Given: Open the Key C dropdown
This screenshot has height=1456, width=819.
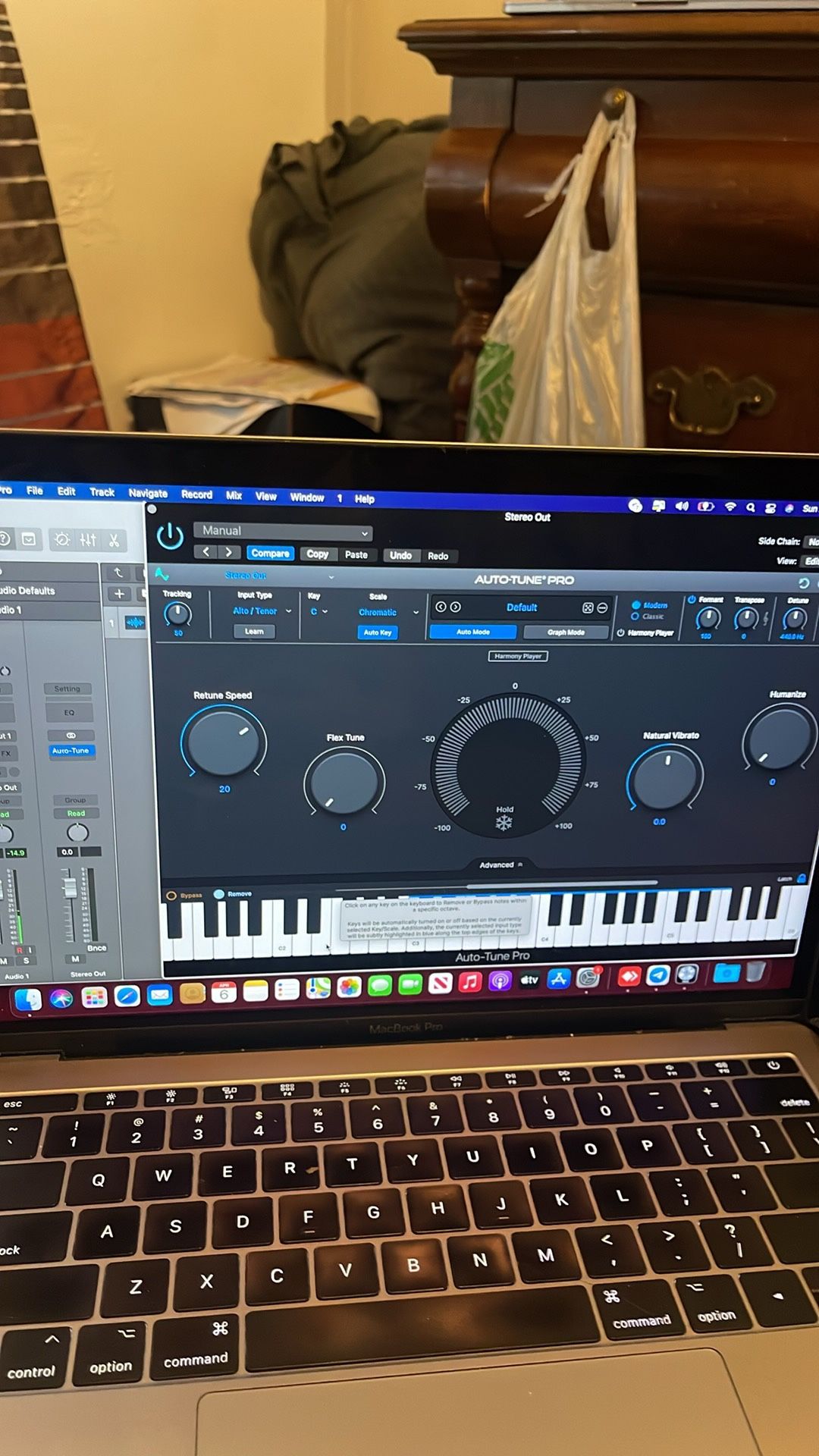Looking at the screenshot, I should (318, 611).
